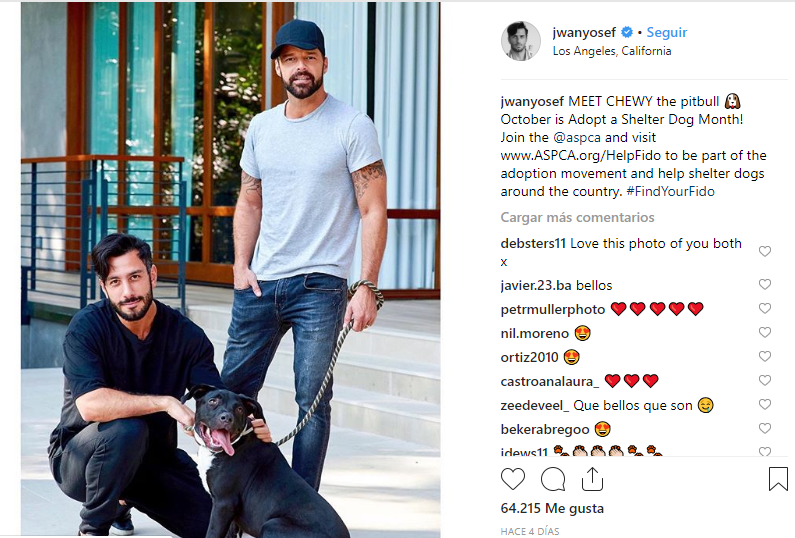Save the post with the bookmark icon
795x538 pixels.
click(x=778, y=479)
